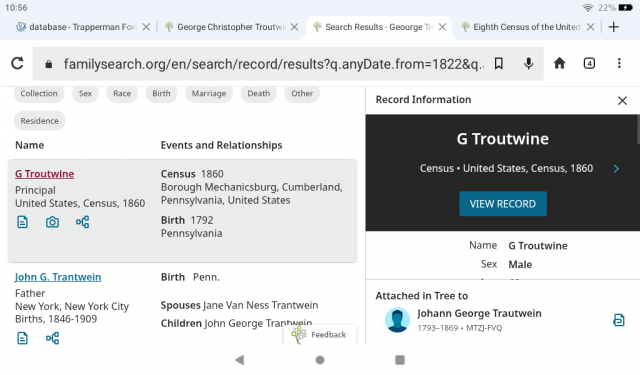Bookmark this page in the address bar

[498, 63]
